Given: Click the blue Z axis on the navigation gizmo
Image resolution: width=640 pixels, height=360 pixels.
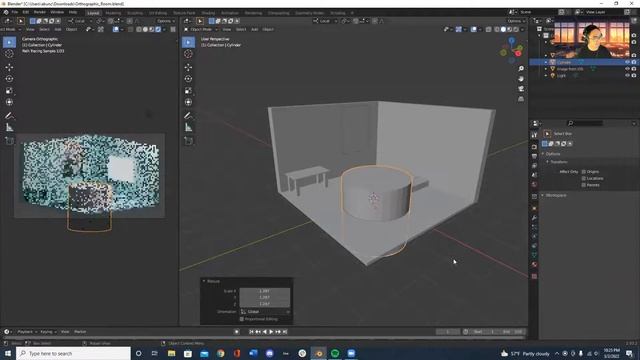Looking at the screenshot, I should [x=511, y=40].
